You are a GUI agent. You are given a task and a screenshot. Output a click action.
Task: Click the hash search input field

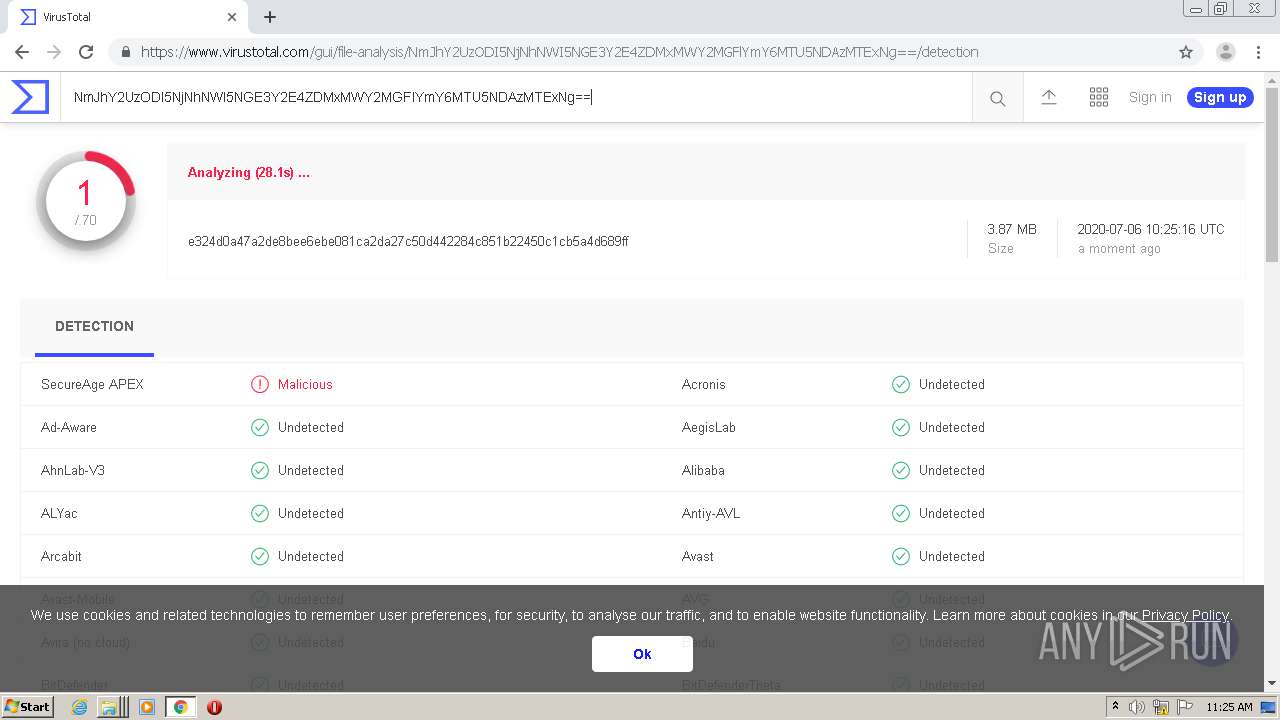[x=516, y=97]
